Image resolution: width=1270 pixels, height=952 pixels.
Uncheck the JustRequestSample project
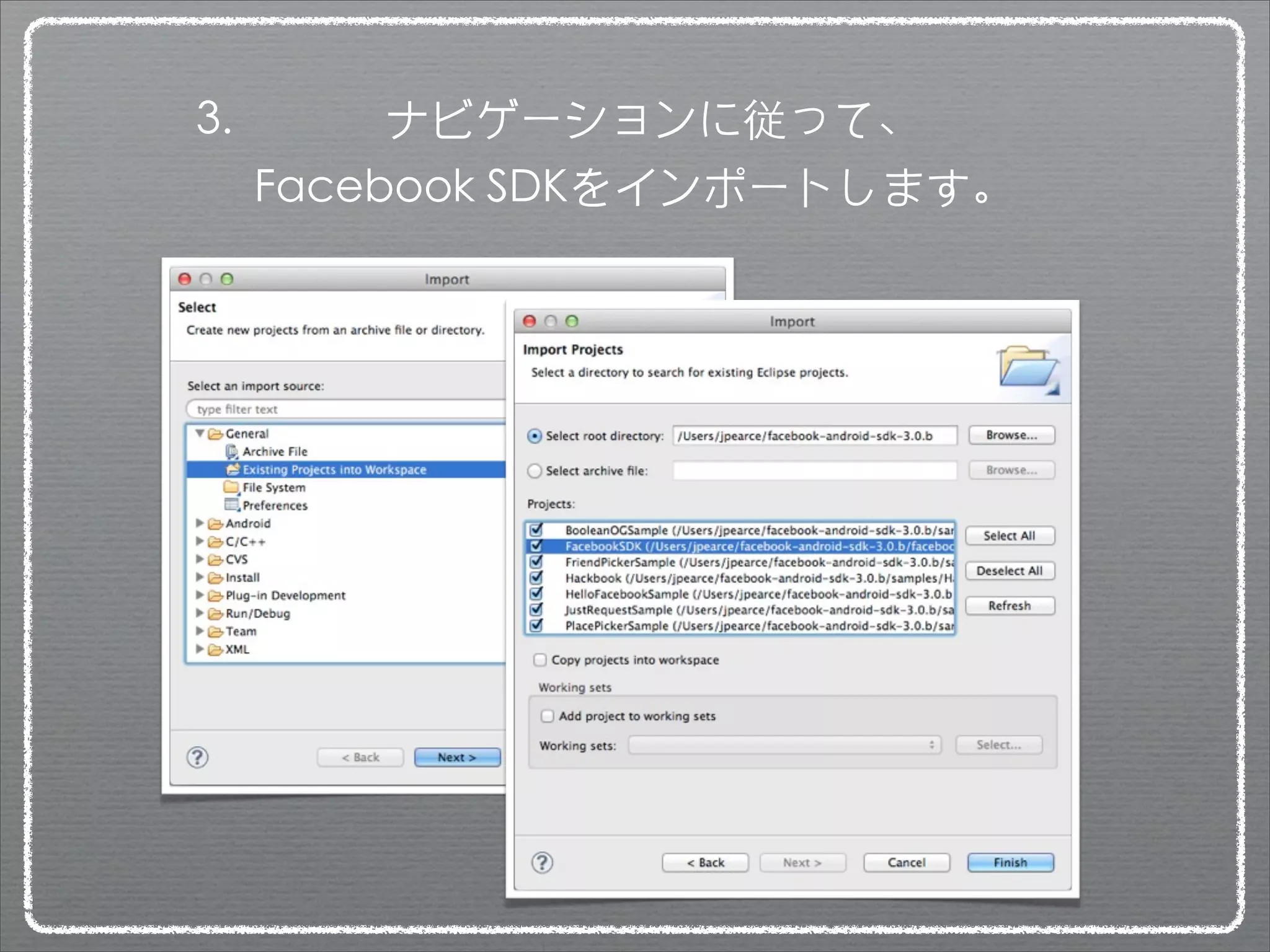click(536, 609)
